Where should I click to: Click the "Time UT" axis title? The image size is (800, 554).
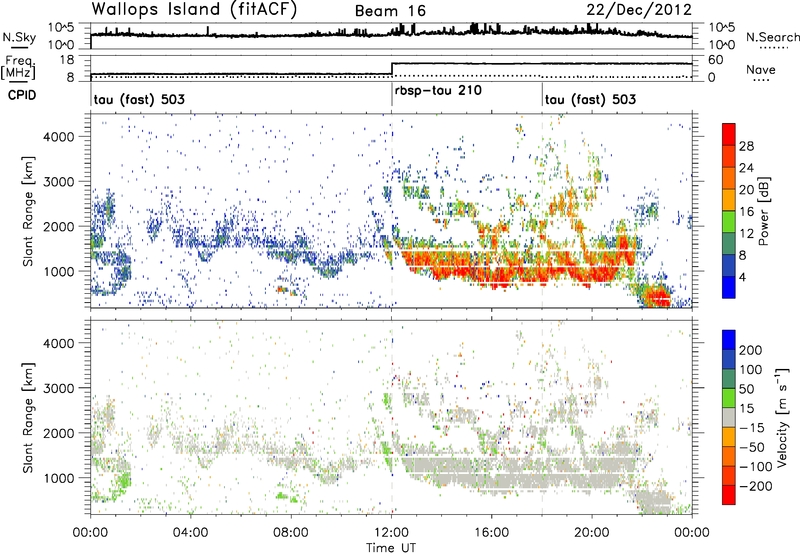click(x=391, y=548)
